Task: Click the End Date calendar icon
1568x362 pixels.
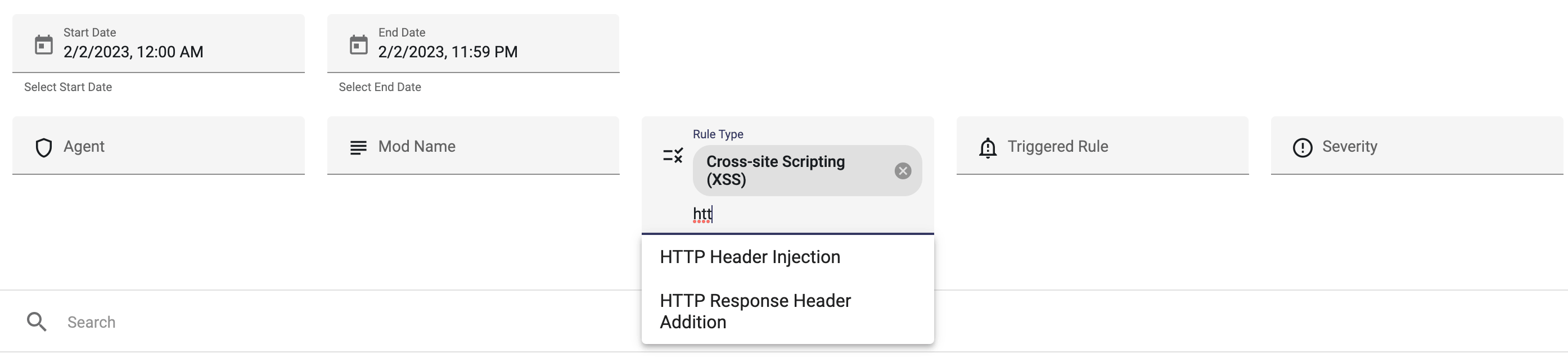Action: [x=358, y=44]
